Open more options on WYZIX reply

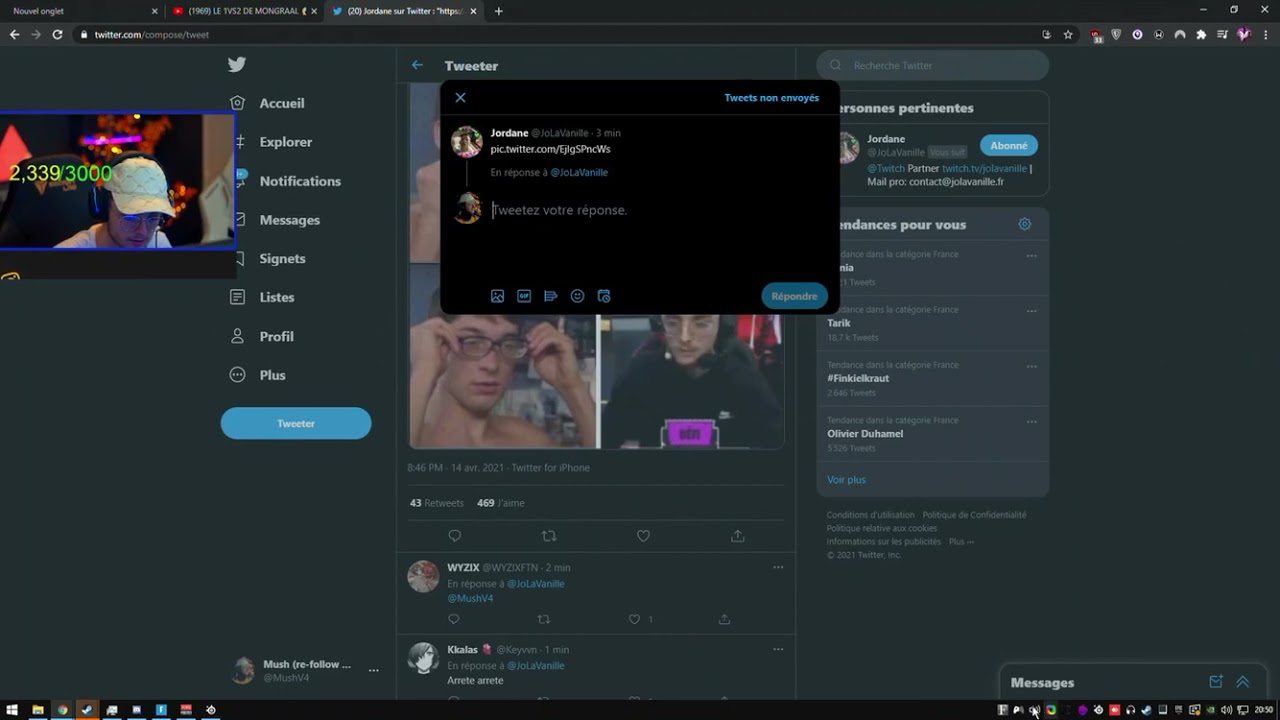(x=778, y=567)
